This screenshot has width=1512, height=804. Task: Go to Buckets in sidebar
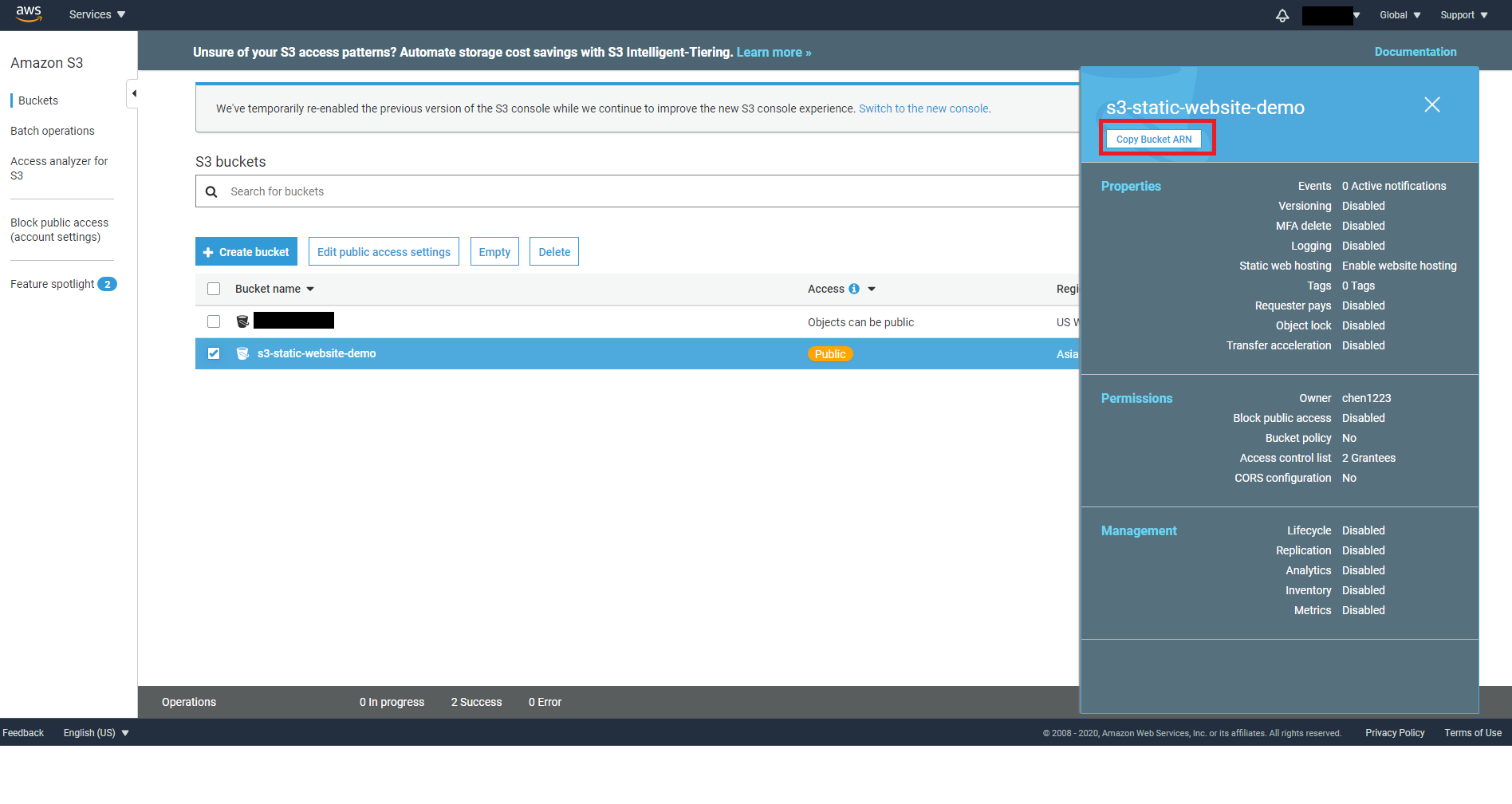coord(38,100)
